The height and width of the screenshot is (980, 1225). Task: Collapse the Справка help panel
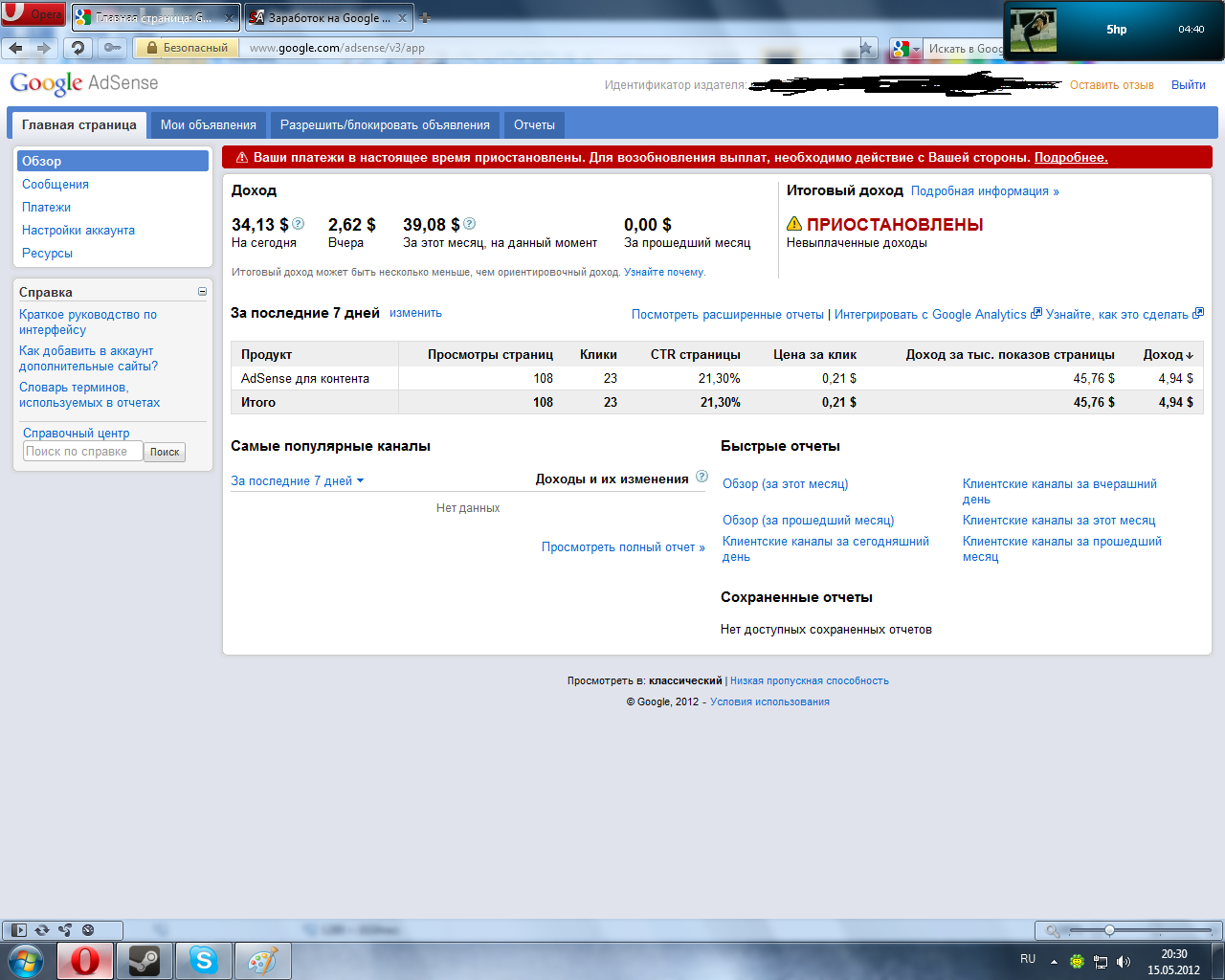(202, 291)
